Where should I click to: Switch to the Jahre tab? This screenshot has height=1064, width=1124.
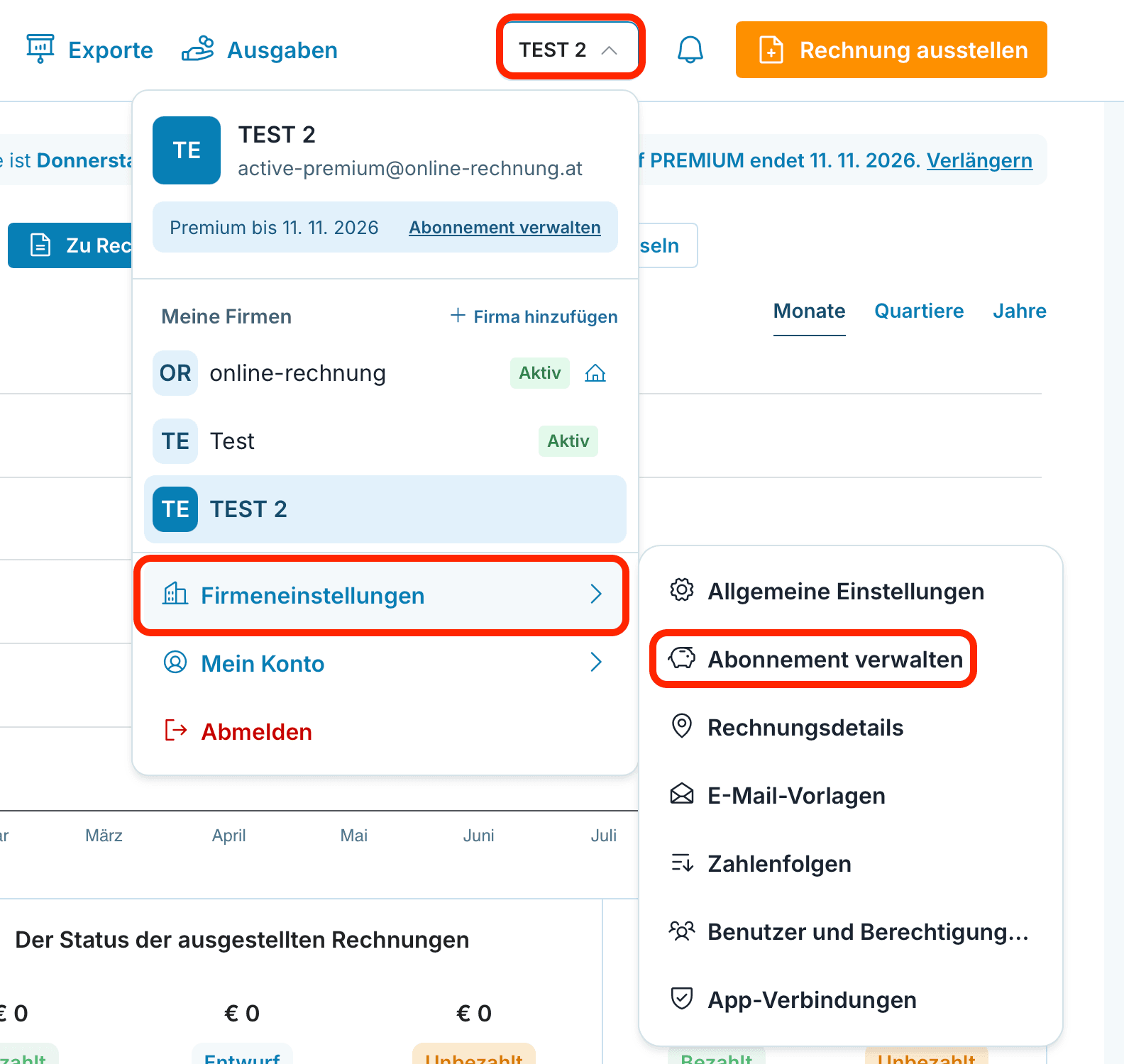click(x=1020, y=311)
